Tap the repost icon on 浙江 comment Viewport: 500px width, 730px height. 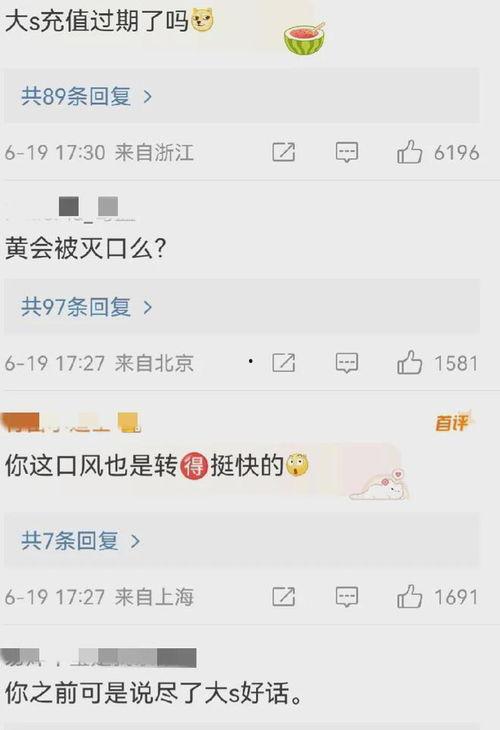(x=284, y=152)
